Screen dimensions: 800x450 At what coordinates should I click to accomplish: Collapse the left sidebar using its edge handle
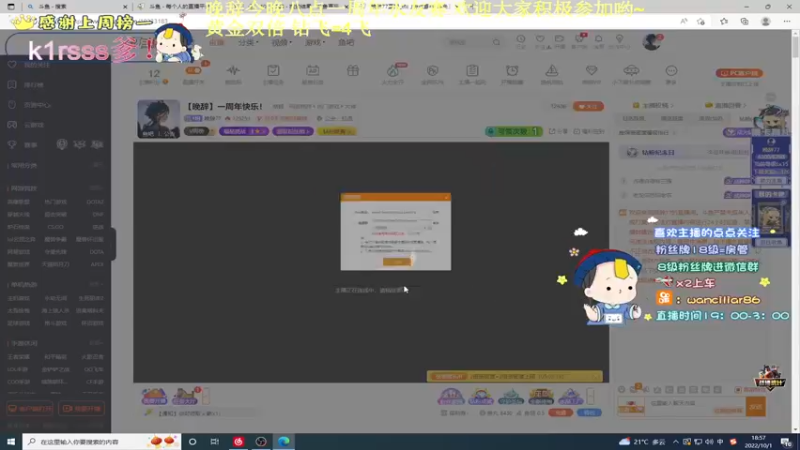point(113,244)
